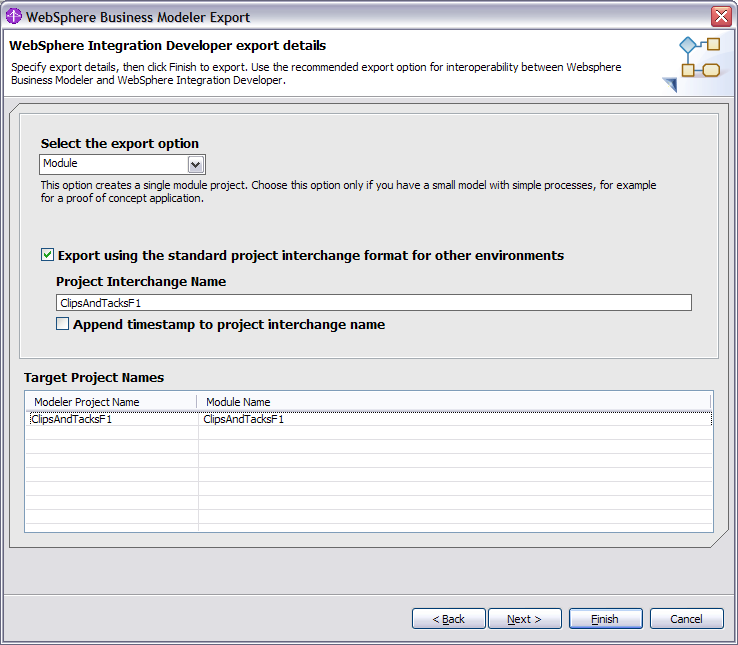Click the export details page heading
738x645 pixels.
(x=168, y=46)
